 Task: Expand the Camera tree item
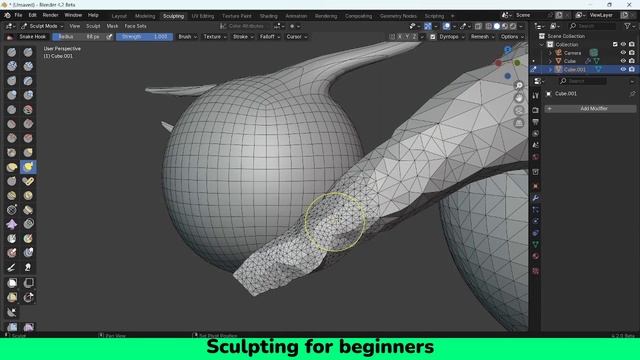pos(550,53)
